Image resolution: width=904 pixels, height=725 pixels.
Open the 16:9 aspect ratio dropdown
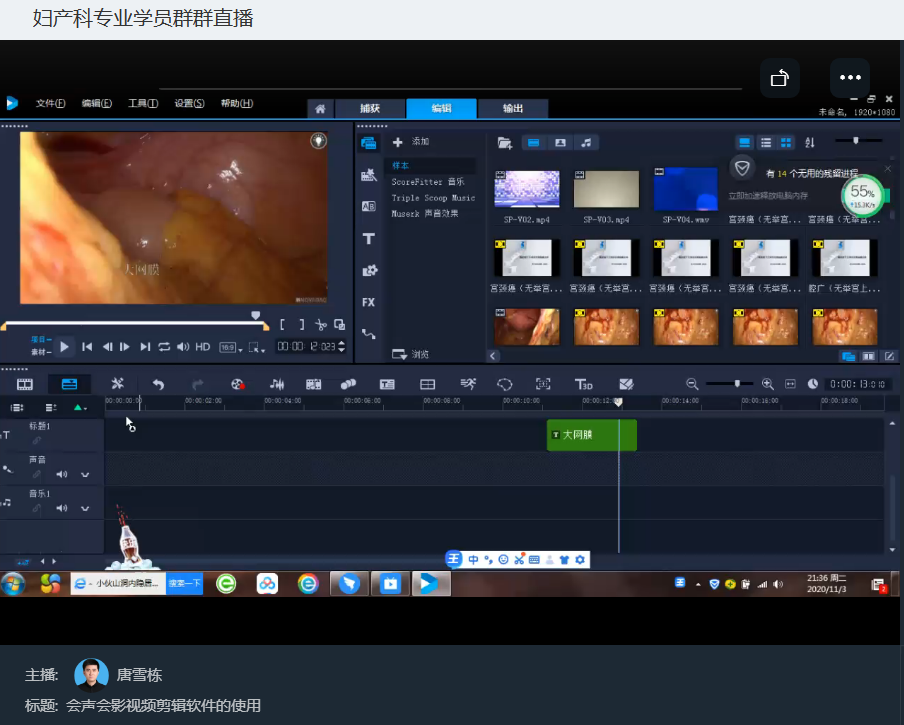coord(231,348)
